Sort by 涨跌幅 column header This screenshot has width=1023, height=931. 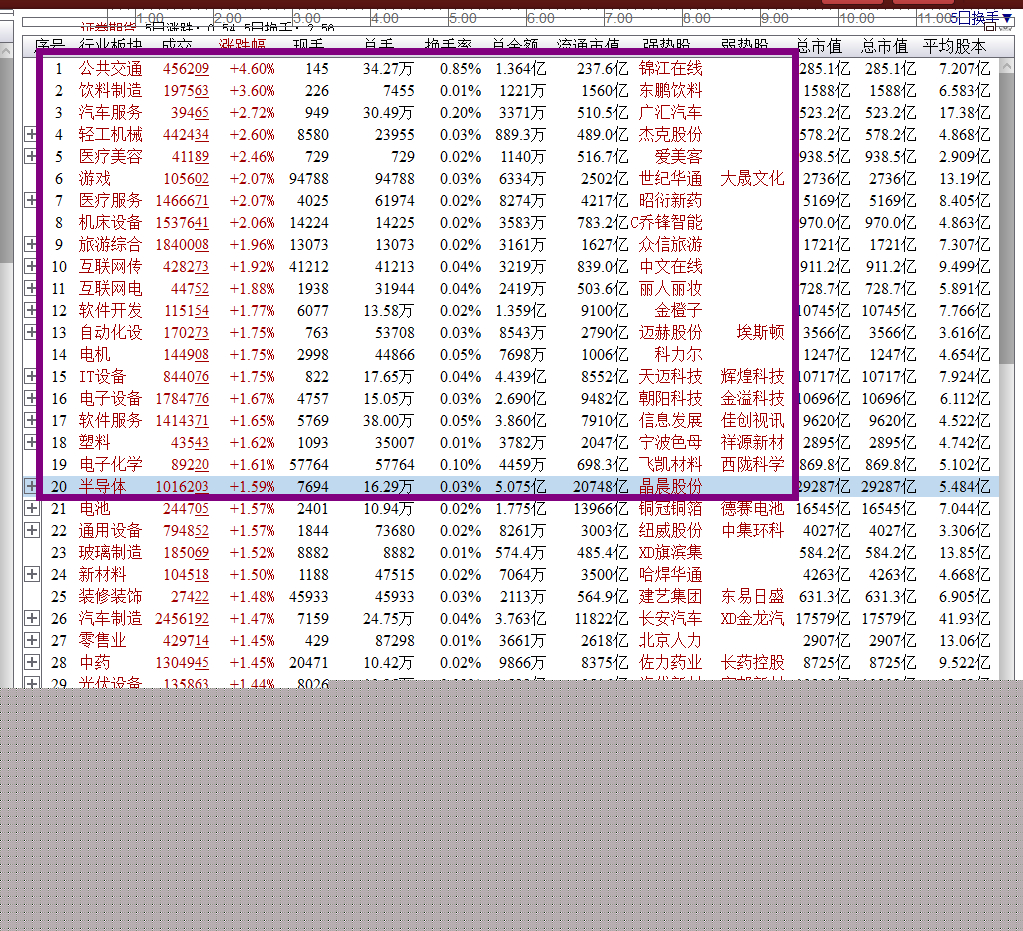[x=242, y=46]
